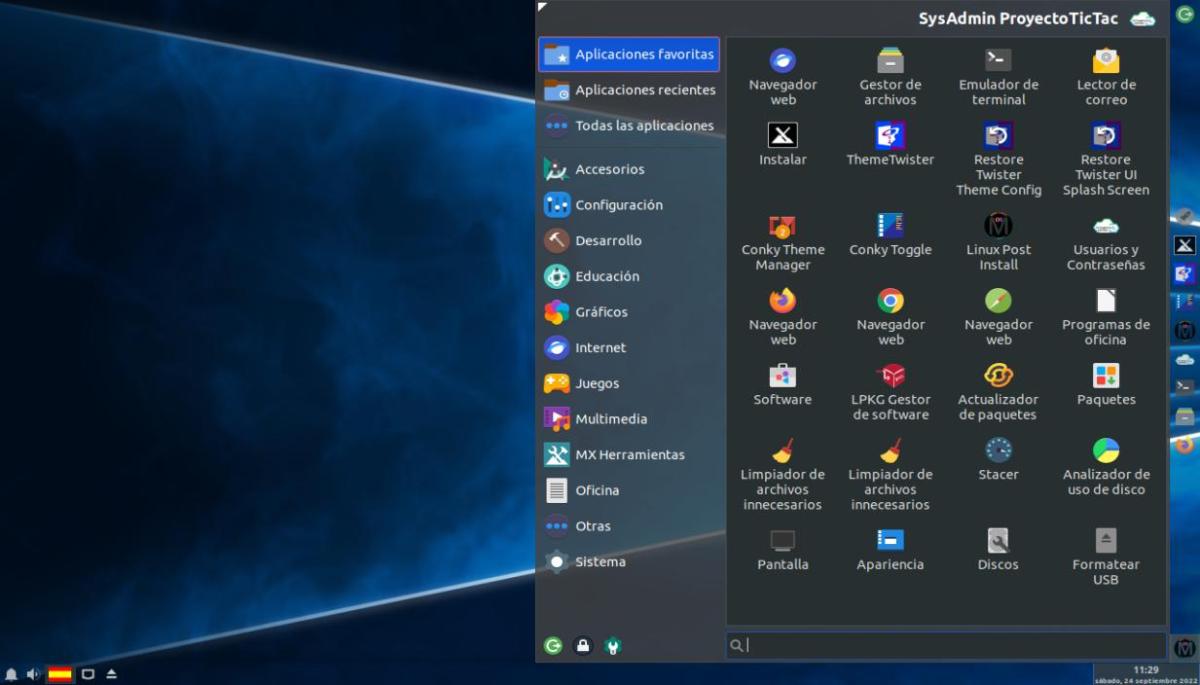
Task: Click the Spanish flag keyboard layout indicator
Action: [60, 674]
